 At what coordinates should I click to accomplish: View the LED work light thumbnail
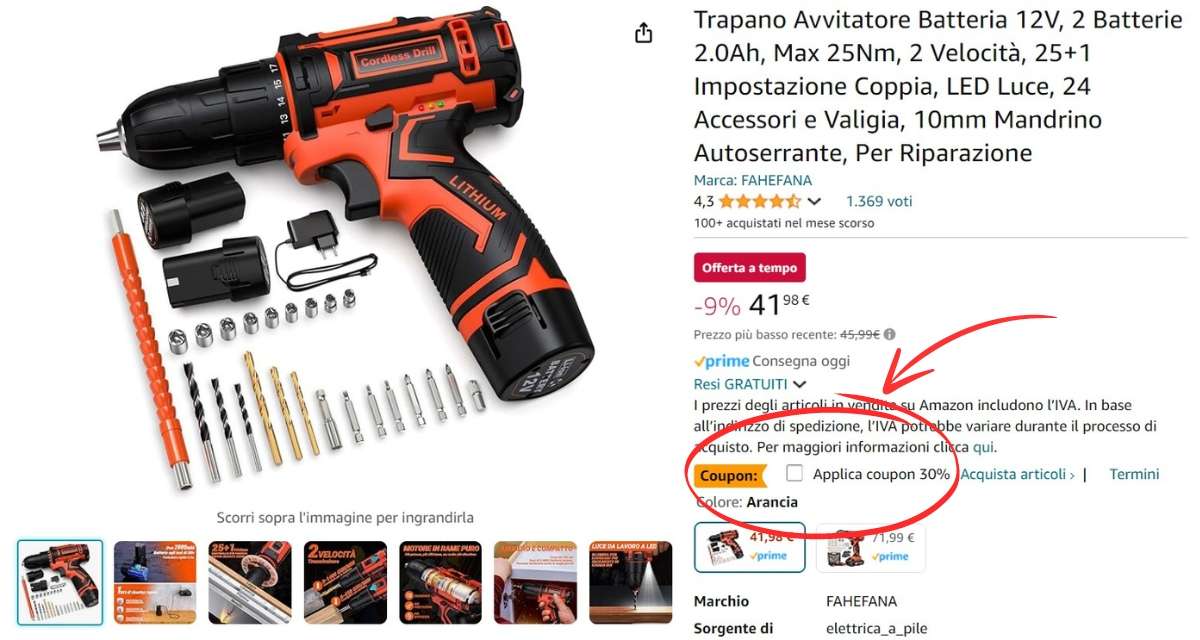[x=630, y=583]
